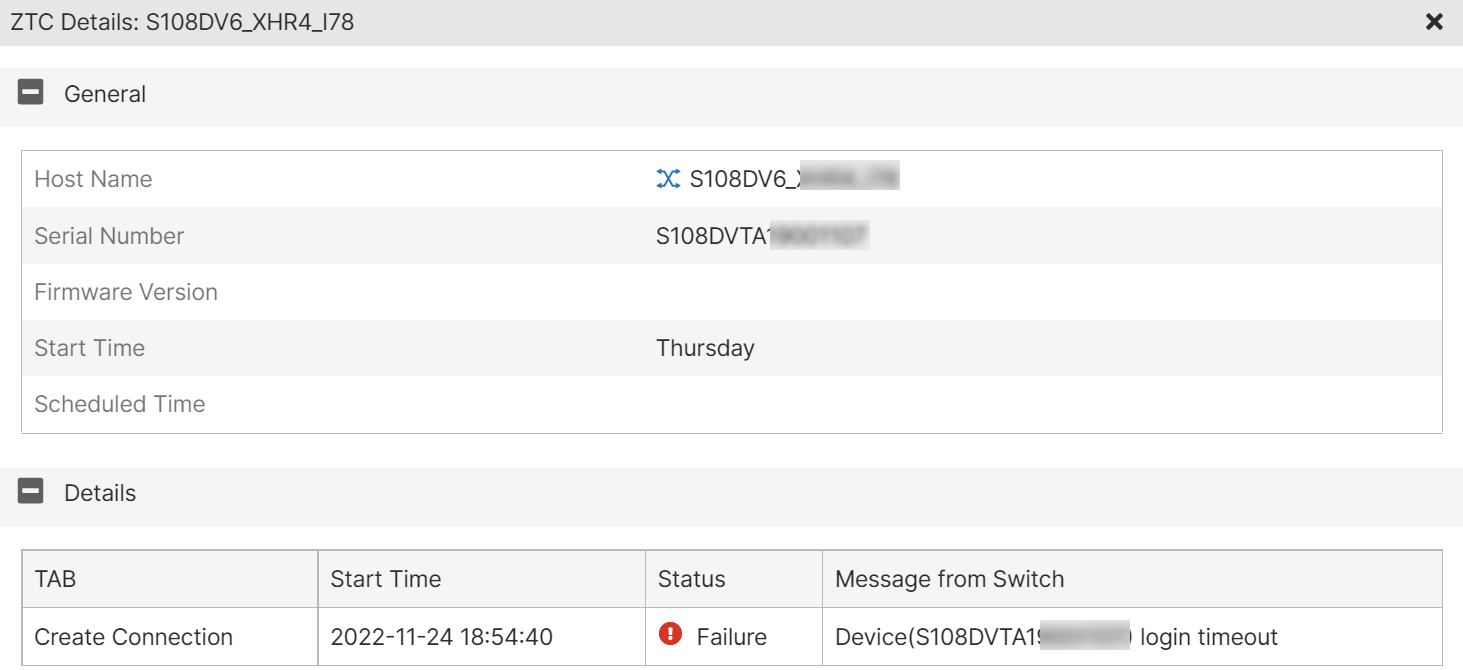The width and height of the screenshot is (1463, 670).
Task: Select the Host Name label
Action: (93, 179)
